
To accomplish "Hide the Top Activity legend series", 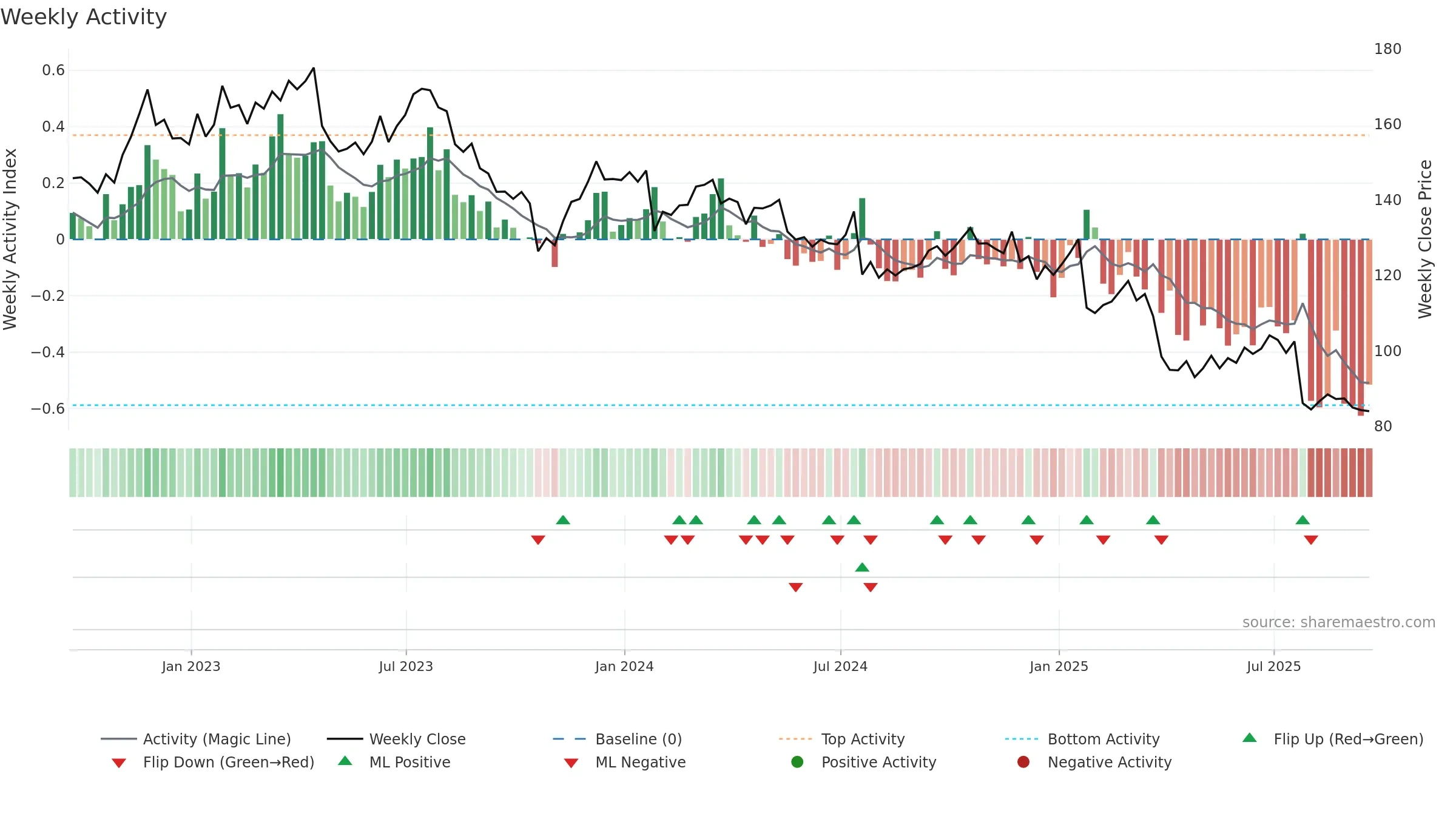I will click(x=842, y=739).
